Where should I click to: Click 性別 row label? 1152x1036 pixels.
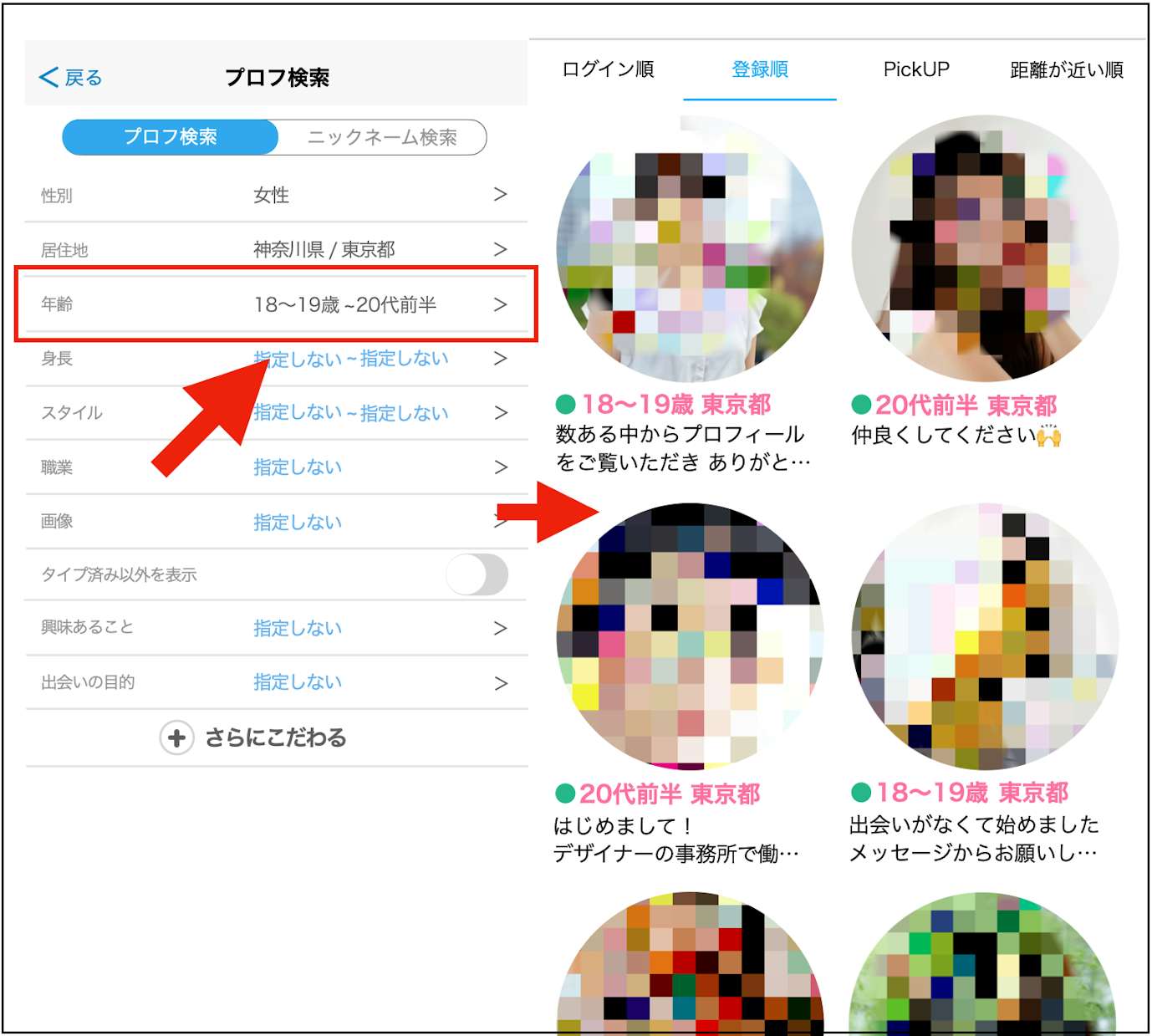57,196
